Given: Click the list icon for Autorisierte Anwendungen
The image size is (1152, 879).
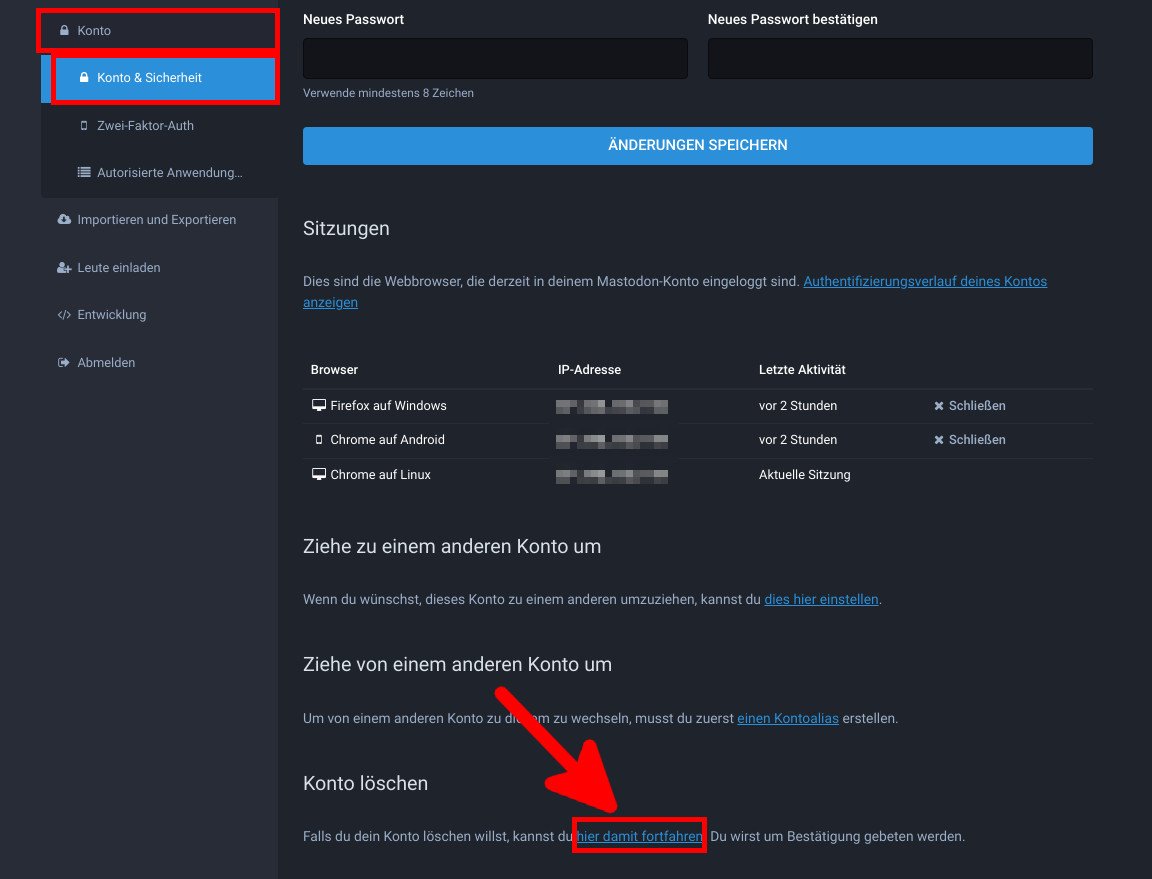Looking at the screenshot, I should tap(84, 173).
